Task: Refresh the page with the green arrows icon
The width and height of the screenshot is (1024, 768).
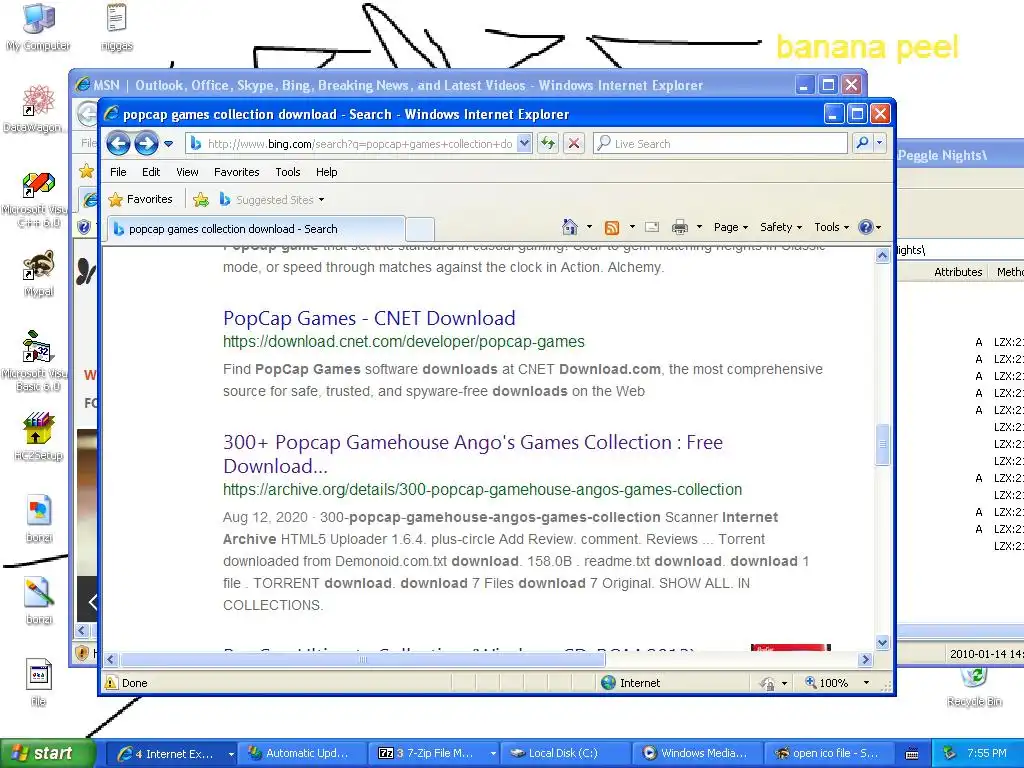Action: coord(548,144)
